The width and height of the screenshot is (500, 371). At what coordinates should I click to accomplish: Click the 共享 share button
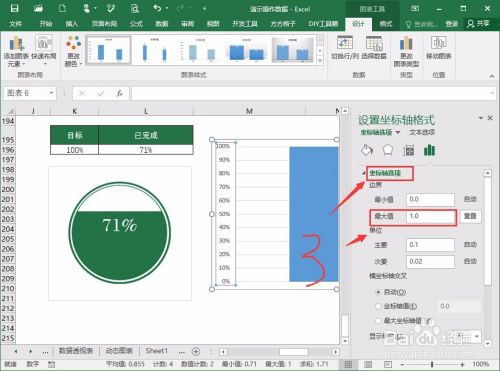[478, 24]
